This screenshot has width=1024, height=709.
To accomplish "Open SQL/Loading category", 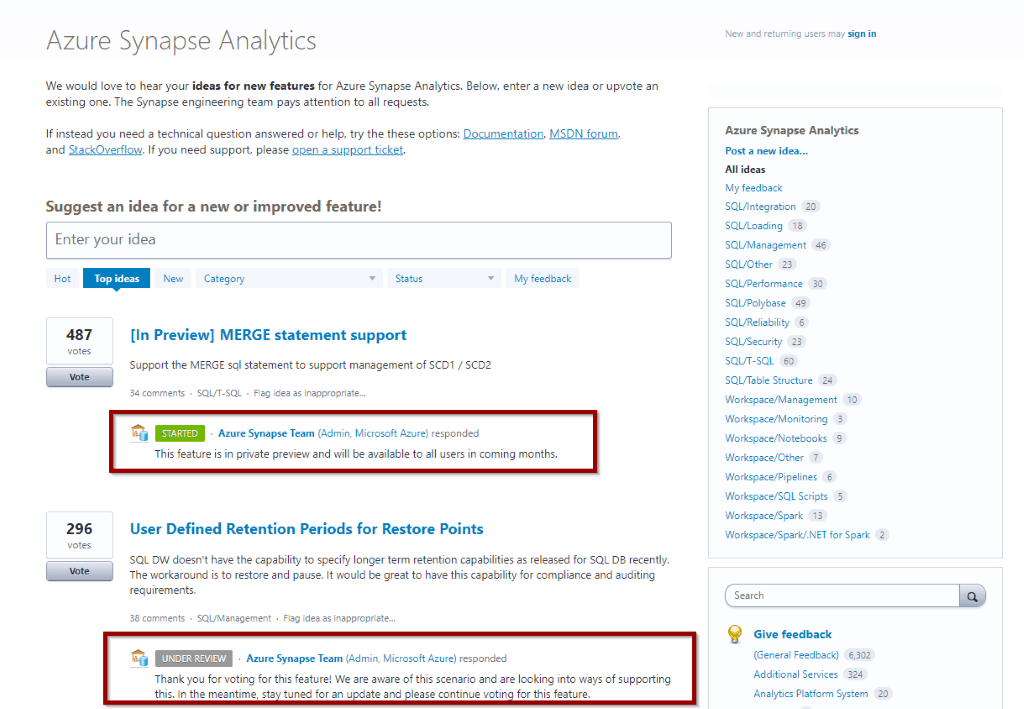I will (x=754, y=226).
